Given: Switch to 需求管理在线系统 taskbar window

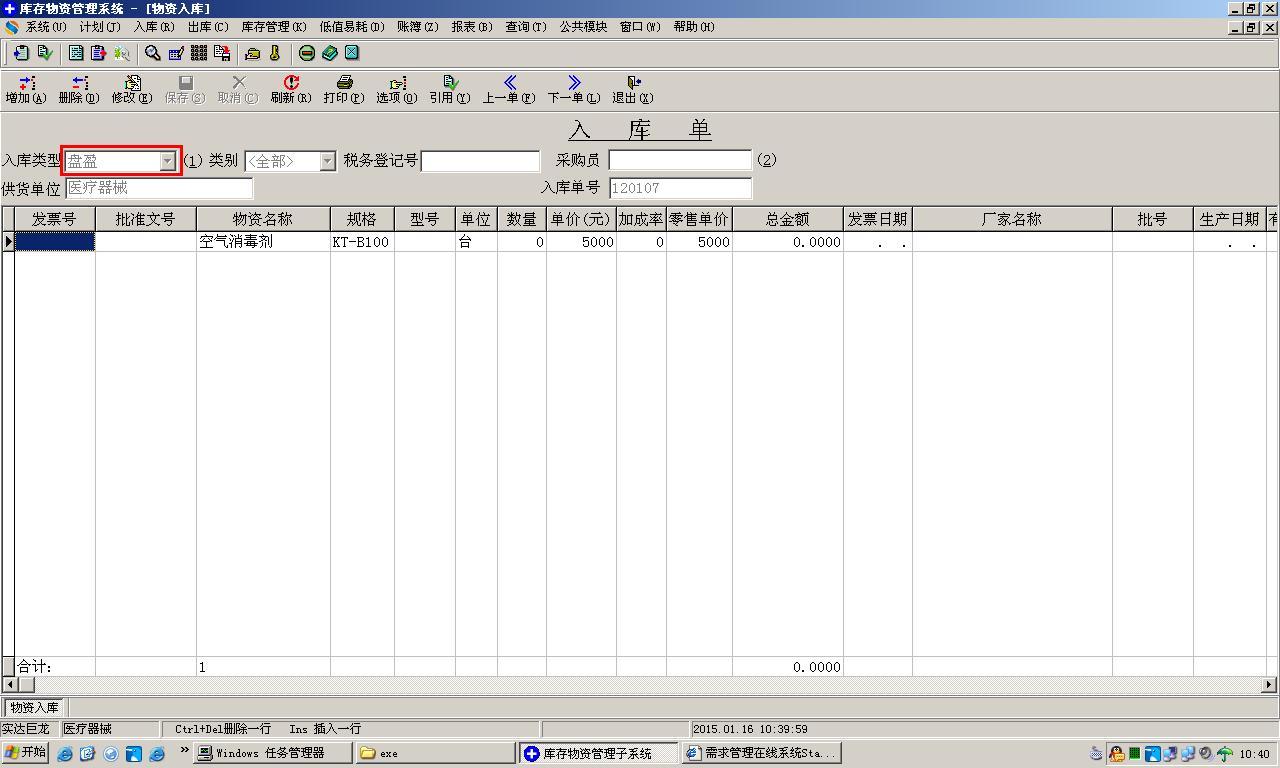Looking at the screenshot, I should click(761, 753).
